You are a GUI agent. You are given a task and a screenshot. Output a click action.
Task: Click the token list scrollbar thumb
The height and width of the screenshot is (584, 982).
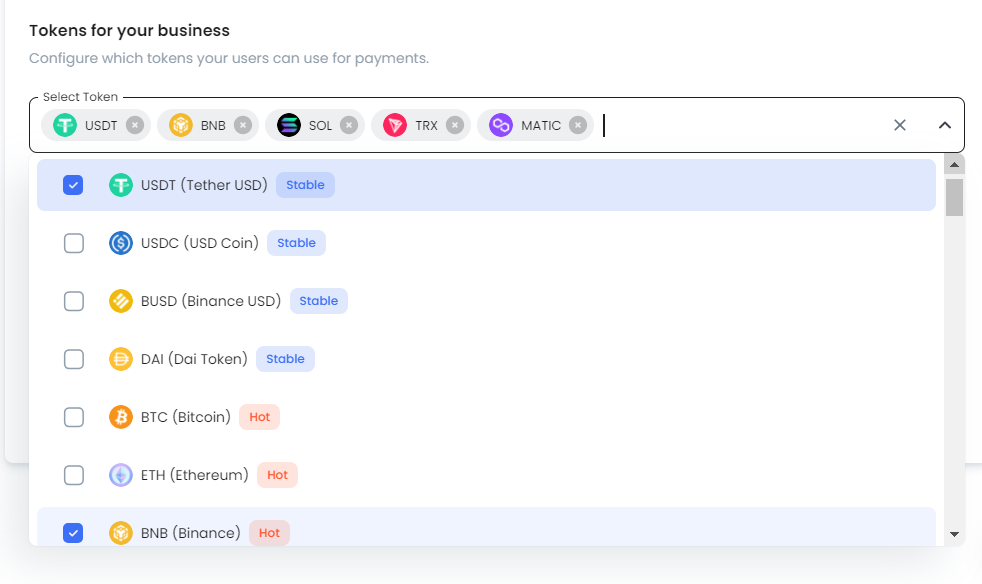(x=954, y=197)
